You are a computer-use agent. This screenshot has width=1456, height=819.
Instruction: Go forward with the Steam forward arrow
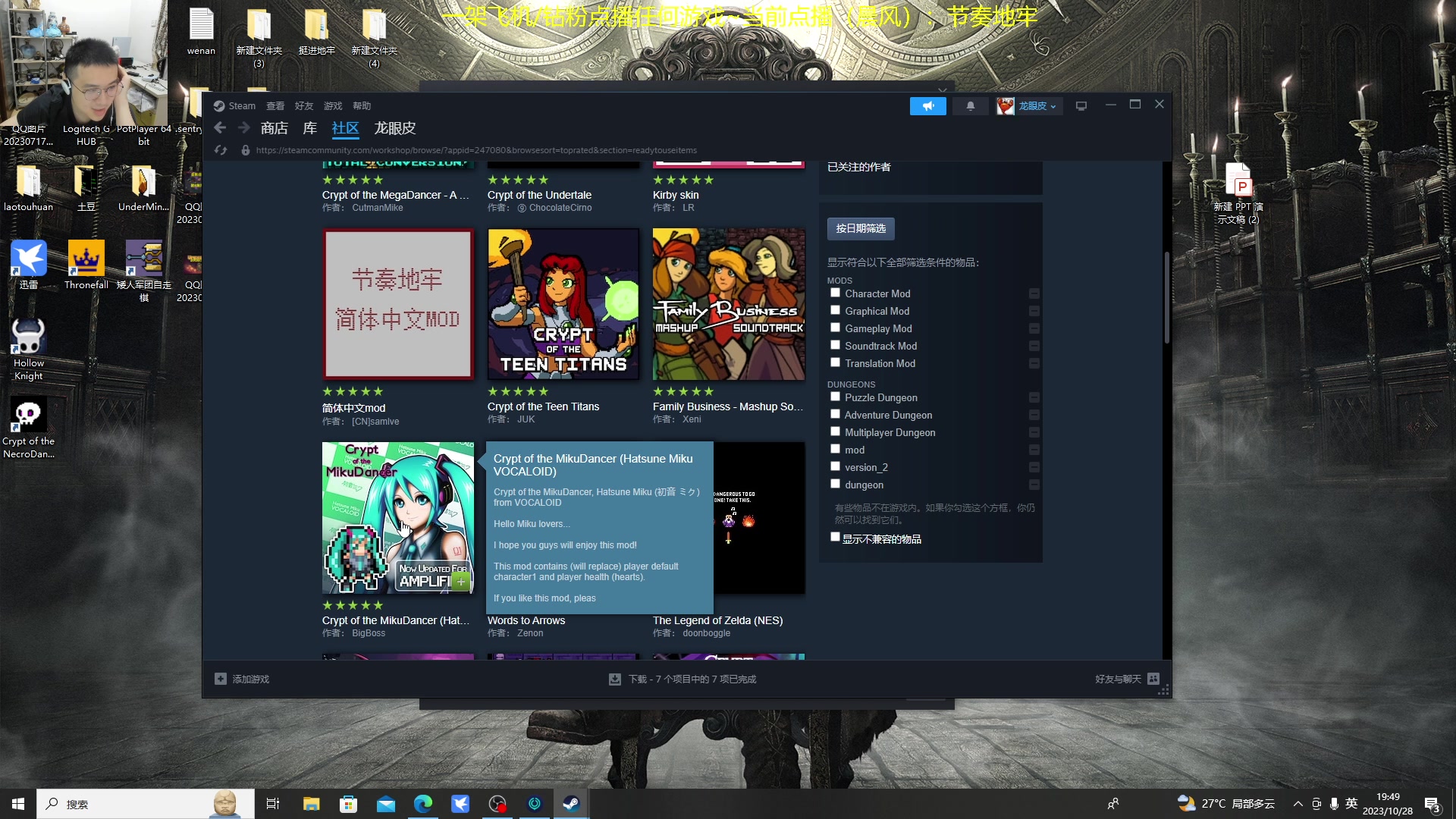(244, 128)
